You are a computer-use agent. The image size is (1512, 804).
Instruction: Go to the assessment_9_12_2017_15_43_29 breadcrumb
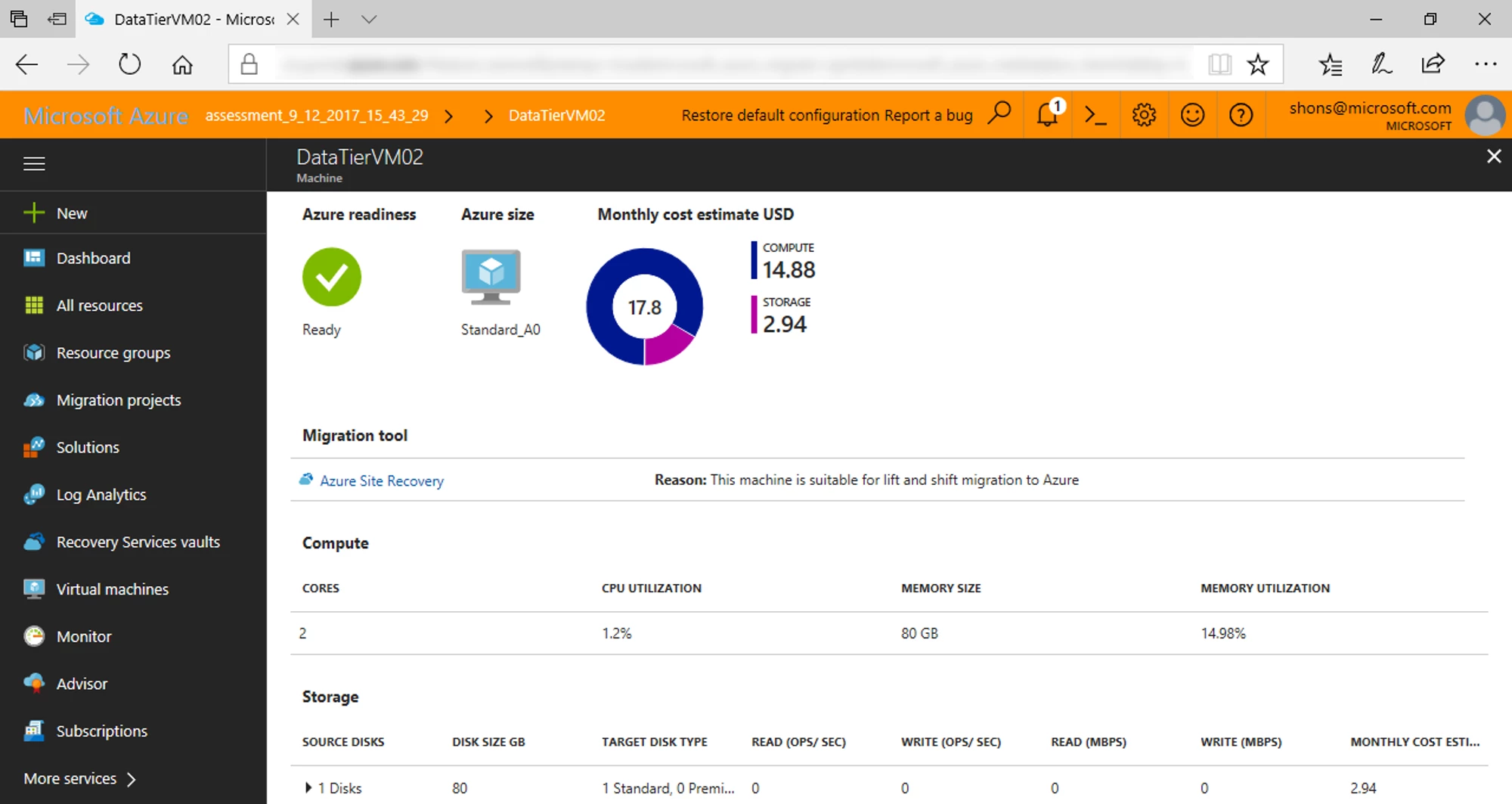click(x=317, y=115)
